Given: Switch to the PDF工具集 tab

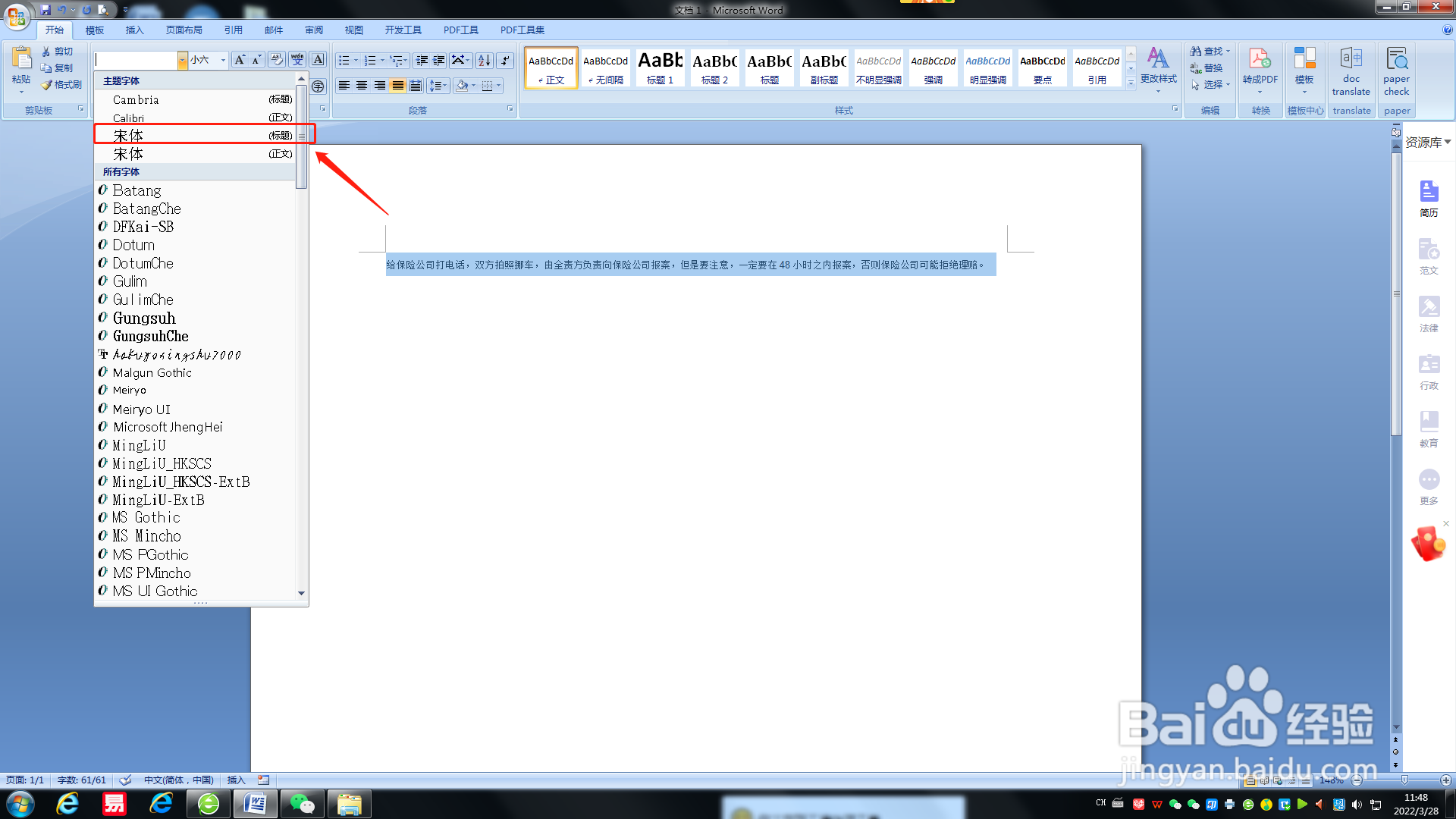Looking at the screenshot, I should click(x=522, y=30).
